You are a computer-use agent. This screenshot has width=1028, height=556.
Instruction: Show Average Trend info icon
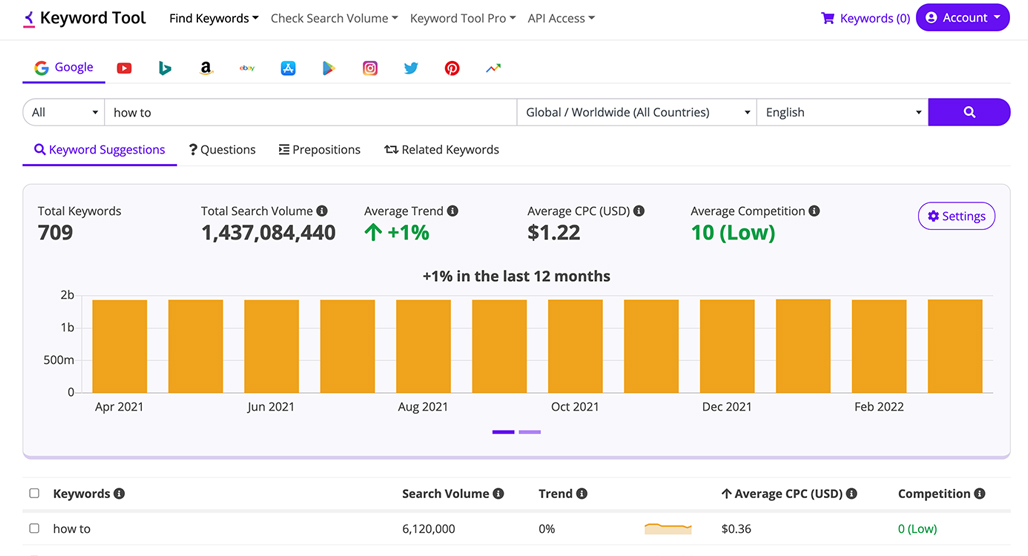coord(452,211)
